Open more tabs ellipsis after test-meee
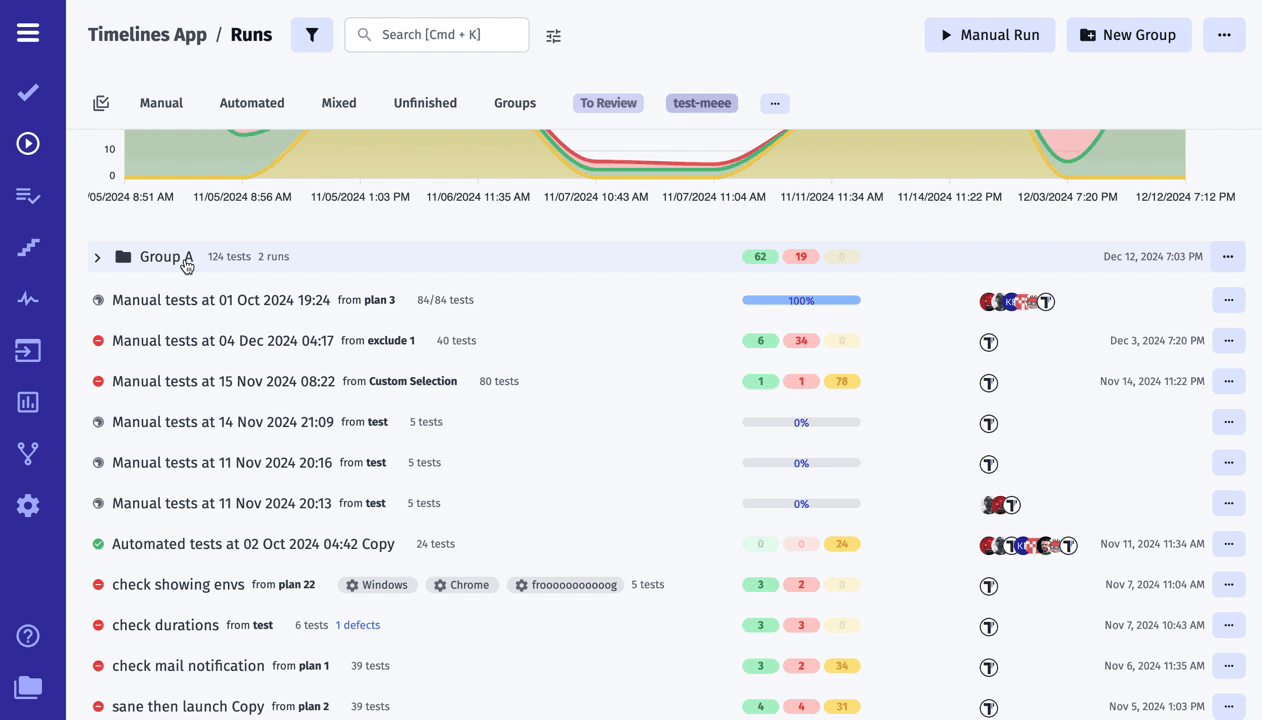The width and height of the screenshot is (1262, 720). [x=775, y=103]
